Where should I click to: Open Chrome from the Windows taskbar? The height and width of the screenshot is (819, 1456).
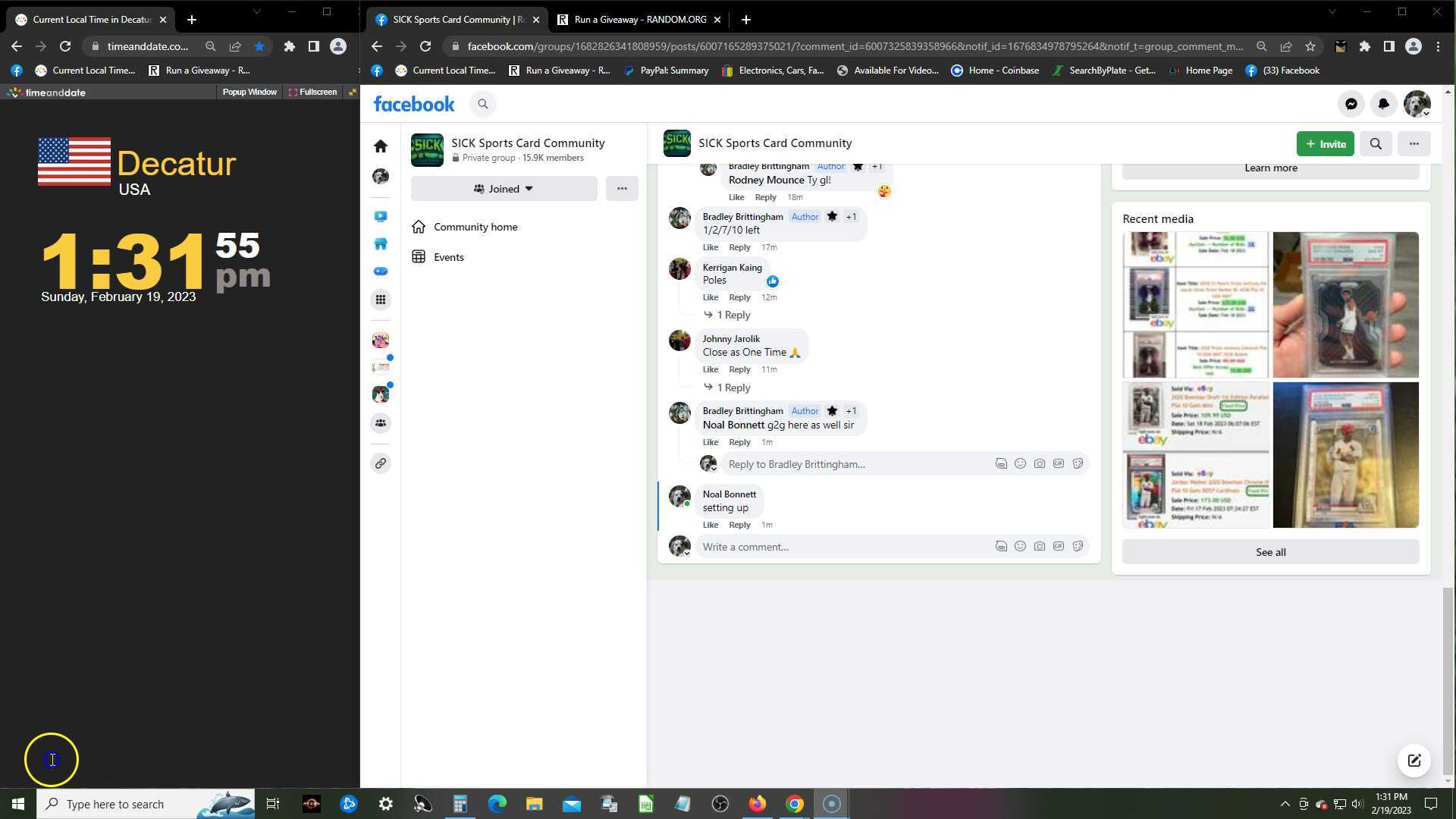click(794, 804)
